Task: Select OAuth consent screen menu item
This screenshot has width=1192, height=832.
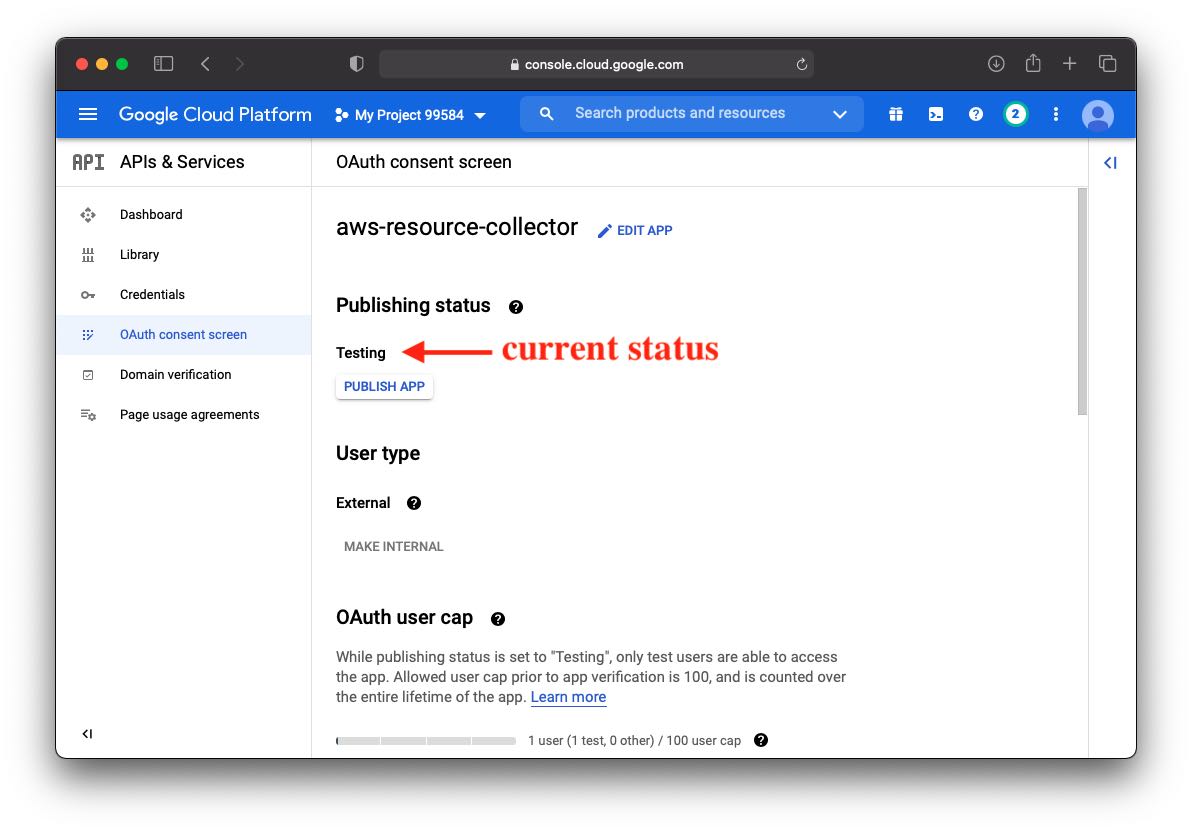Action: click(x=184, y=335)
